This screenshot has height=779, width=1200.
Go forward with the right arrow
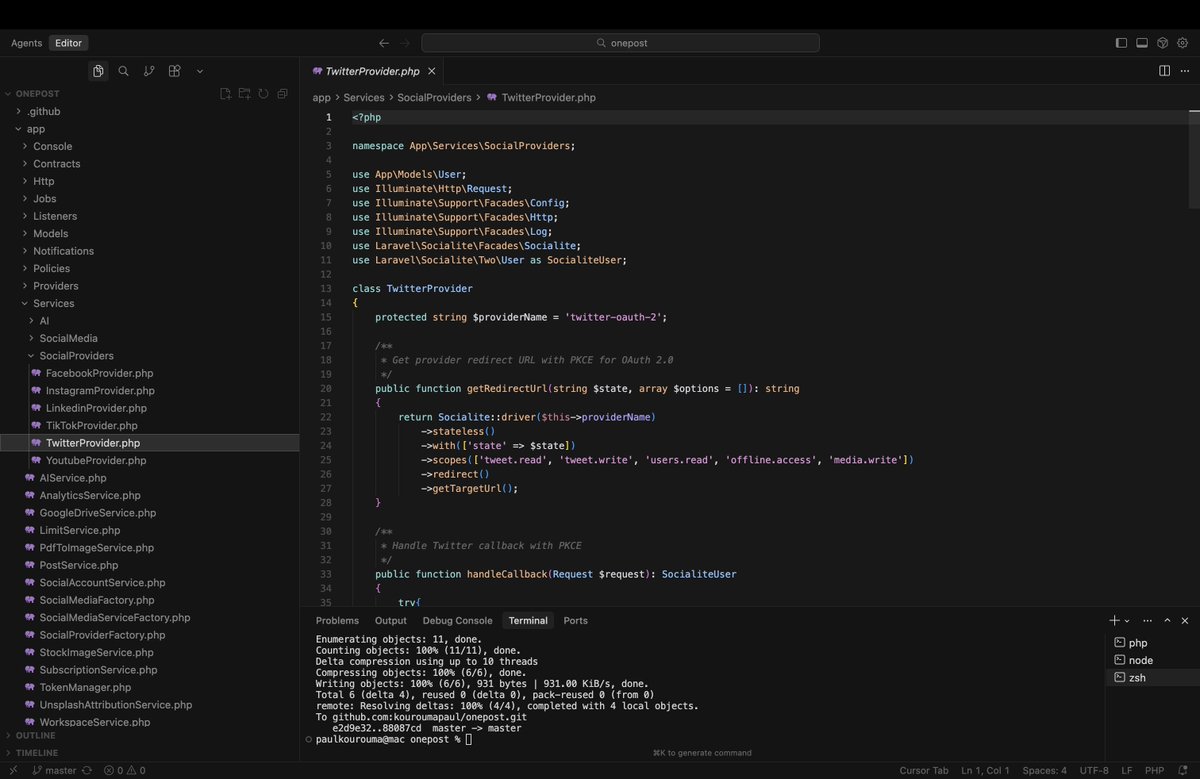click(405, 43)
